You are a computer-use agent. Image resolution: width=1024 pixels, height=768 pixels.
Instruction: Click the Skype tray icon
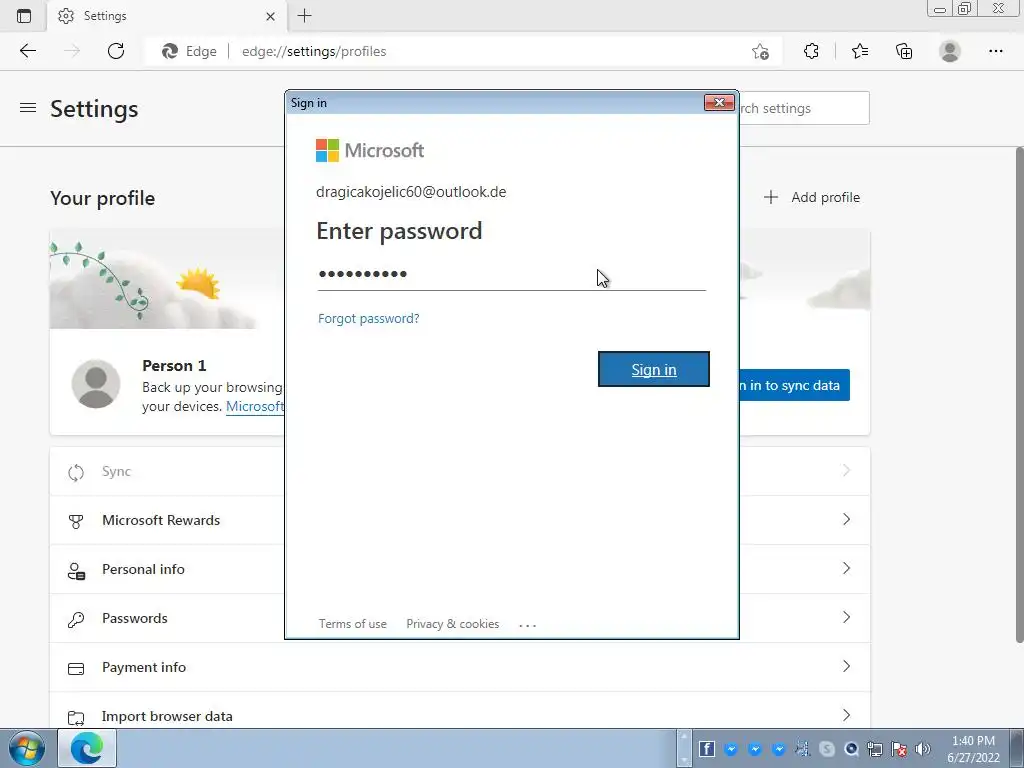(x=827, y=749)
